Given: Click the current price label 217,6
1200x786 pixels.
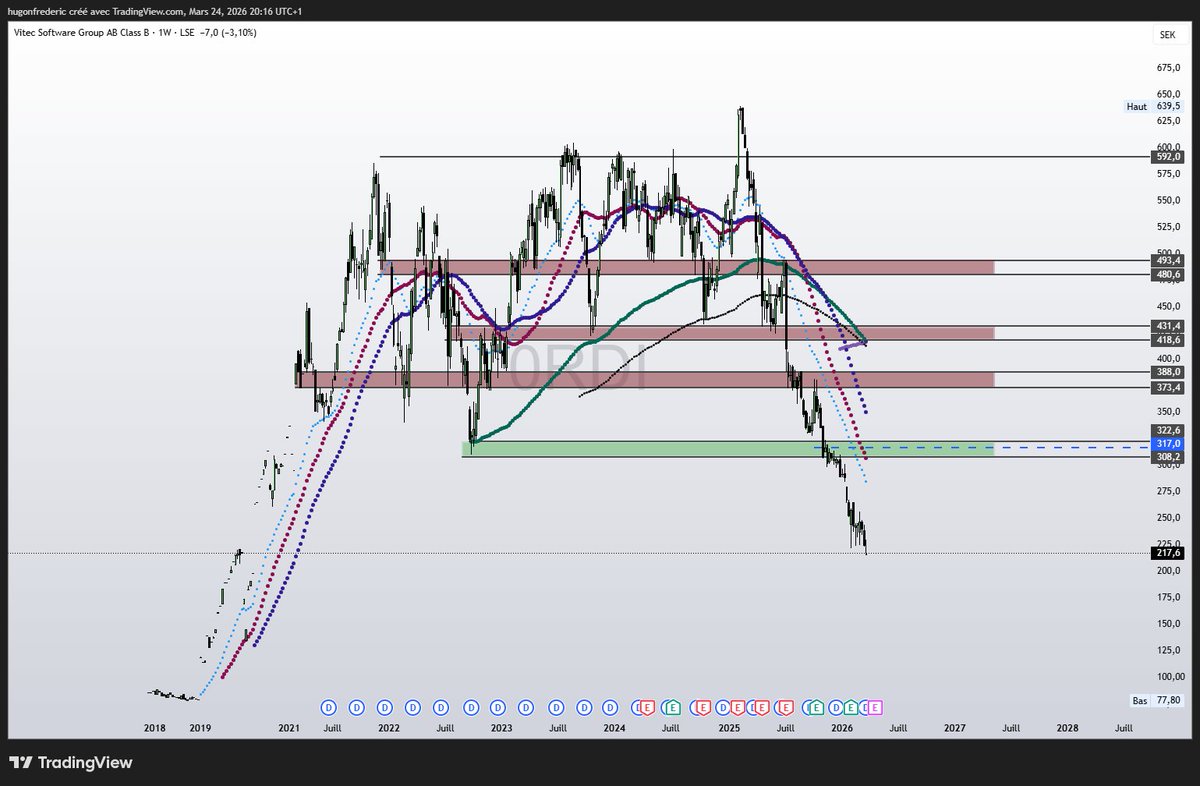Looking at the screenshot, I should point(1169,552).
